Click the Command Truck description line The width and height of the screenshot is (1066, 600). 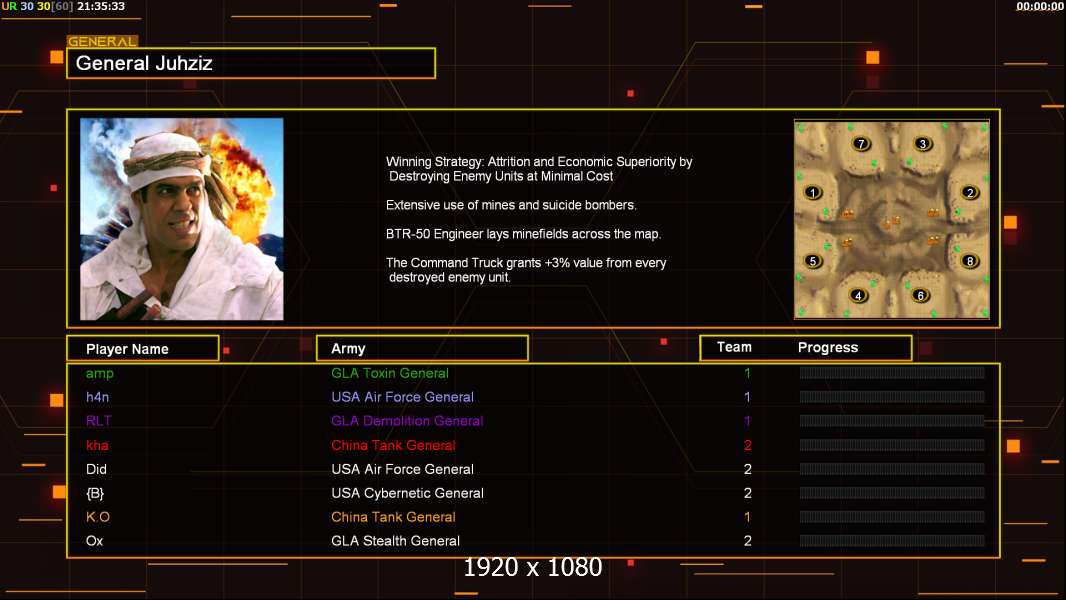point(526,270)
